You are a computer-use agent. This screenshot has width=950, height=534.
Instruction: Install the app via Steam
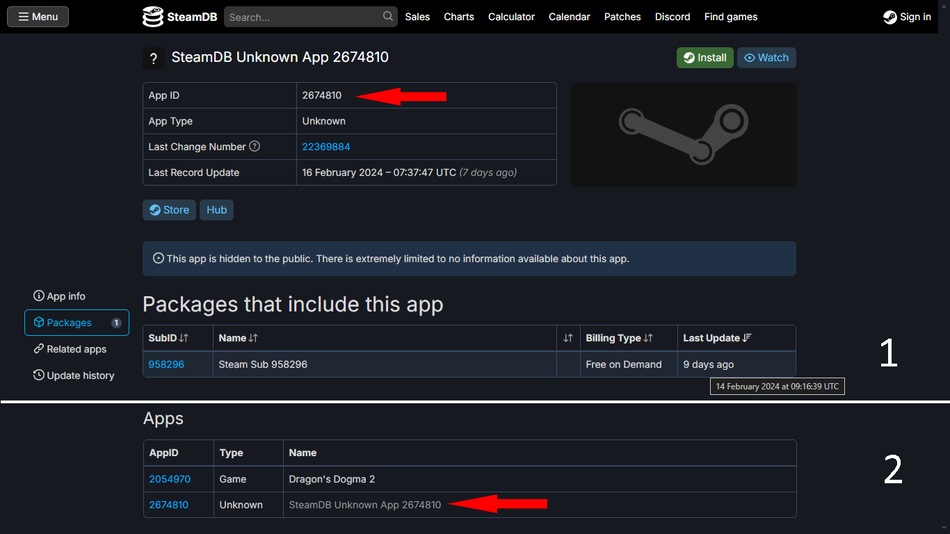coord(705,58)
